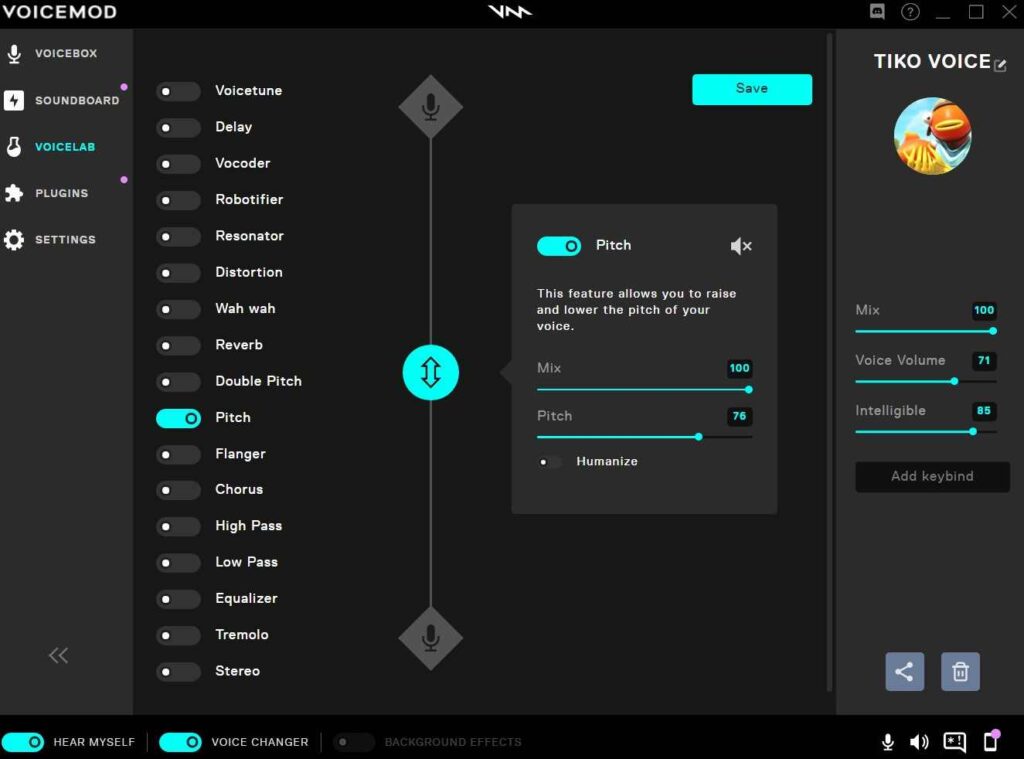Screen dimensions: 1024x759
Task: Select the Voicebox microphone icon
Action: click(13, 52)
